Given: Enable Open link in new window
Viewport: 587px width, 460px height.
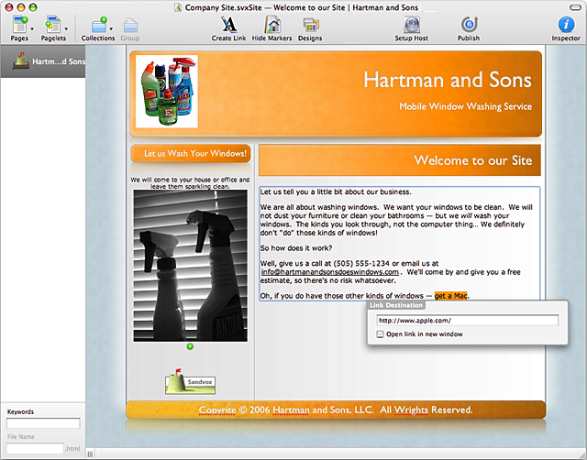Looking at the screenshot, I should click(380, 334).
